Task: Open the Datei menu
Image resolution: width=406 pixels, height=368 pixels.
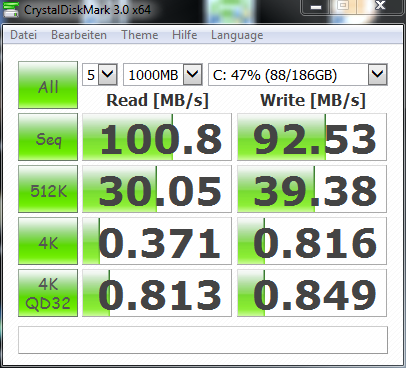Action: [x=23, y=35]
